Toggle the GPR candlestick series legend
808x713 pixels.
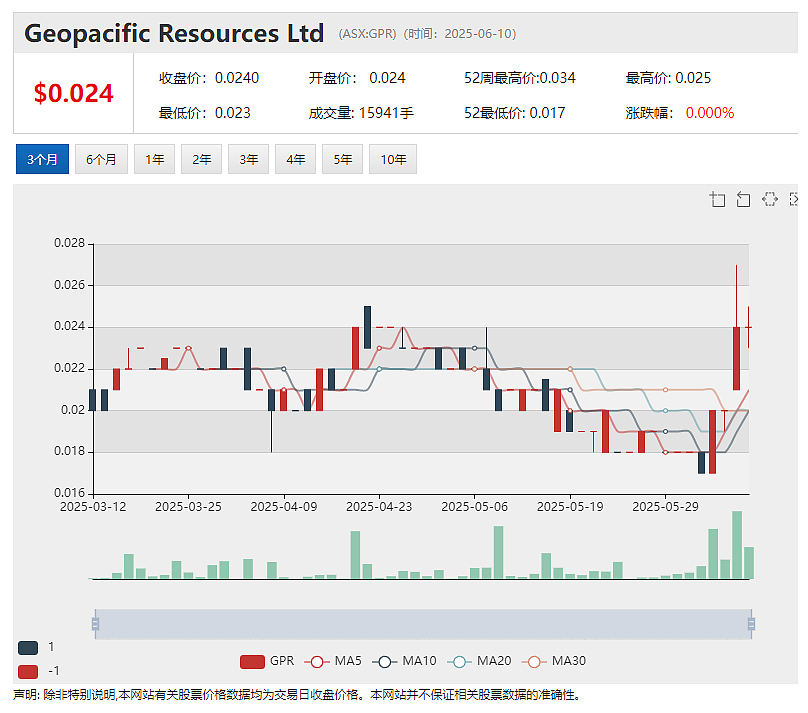click(267, 661)
